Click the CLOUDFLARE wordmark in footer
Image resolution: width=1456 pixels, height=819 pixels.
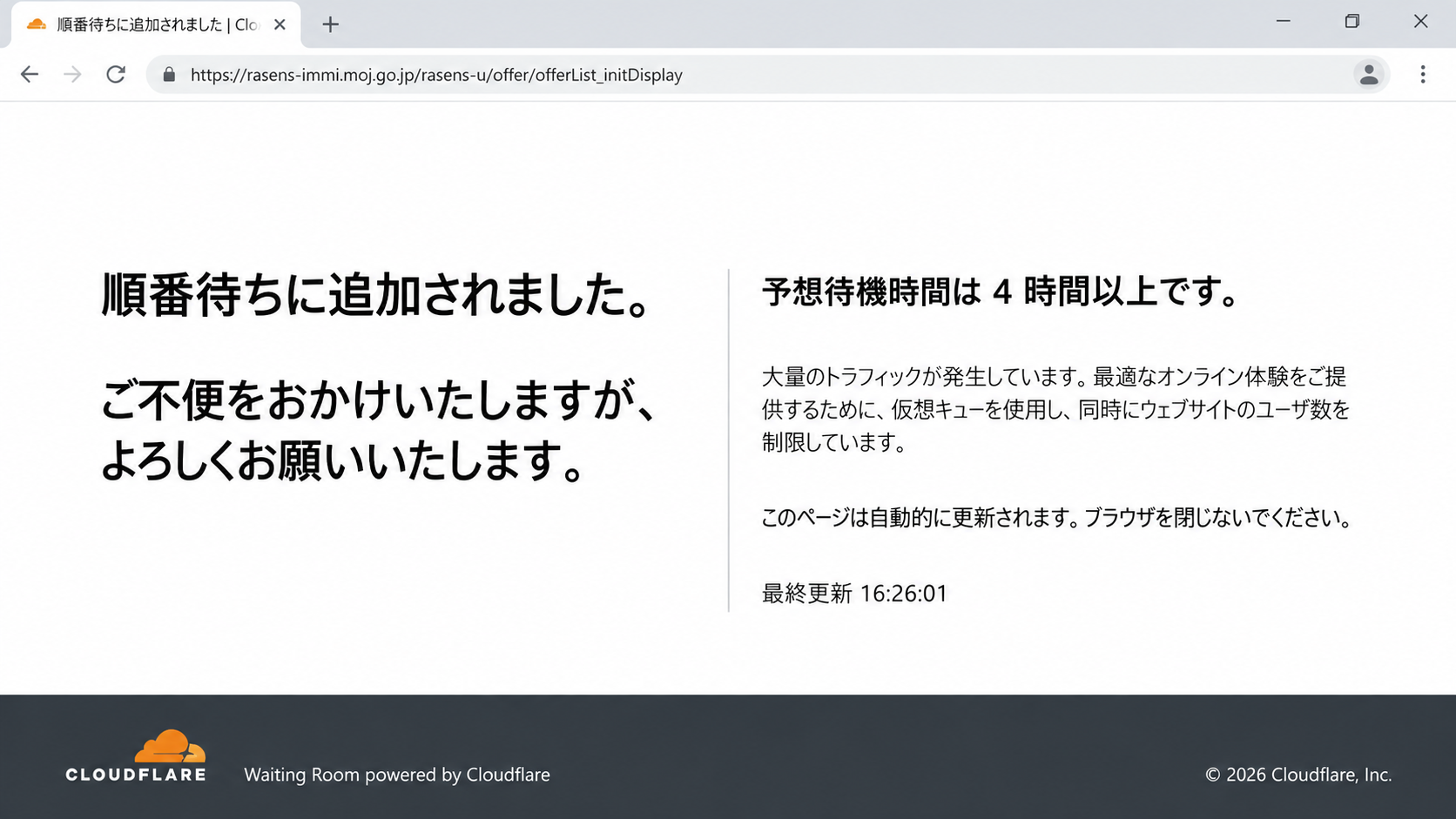click(x=136, y=775)
